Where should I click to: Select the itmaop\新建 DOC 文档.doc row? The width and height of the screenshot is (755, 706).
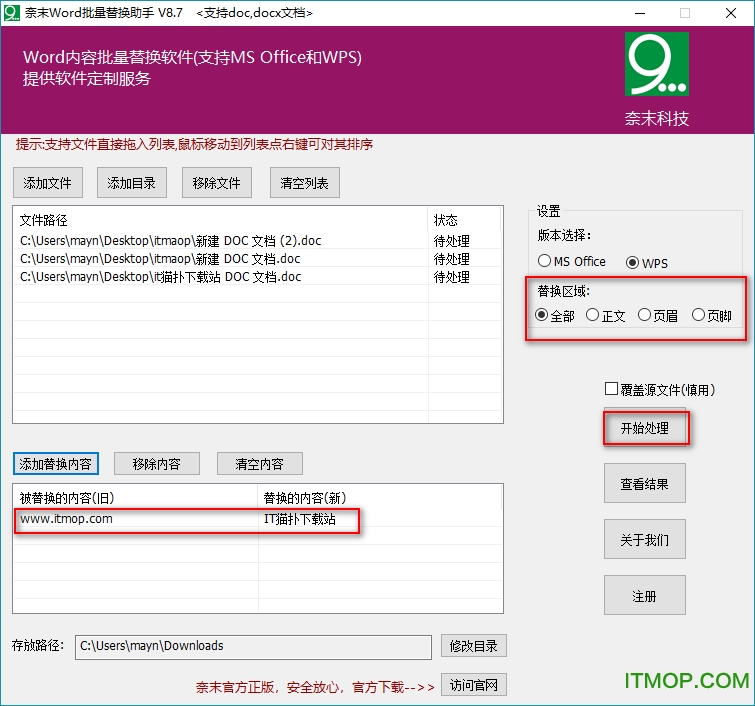tap(257, 259)
